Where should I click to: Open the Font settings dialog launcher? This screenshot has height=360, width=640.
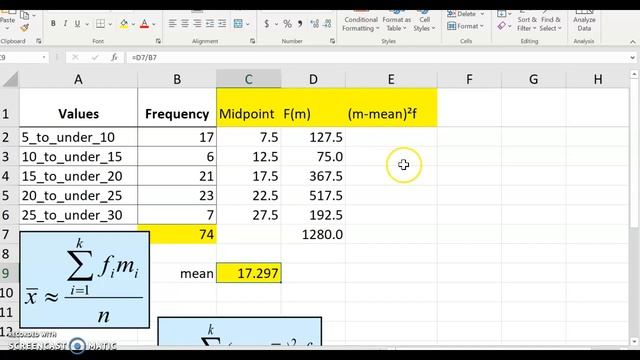click(x=158, y=41)
